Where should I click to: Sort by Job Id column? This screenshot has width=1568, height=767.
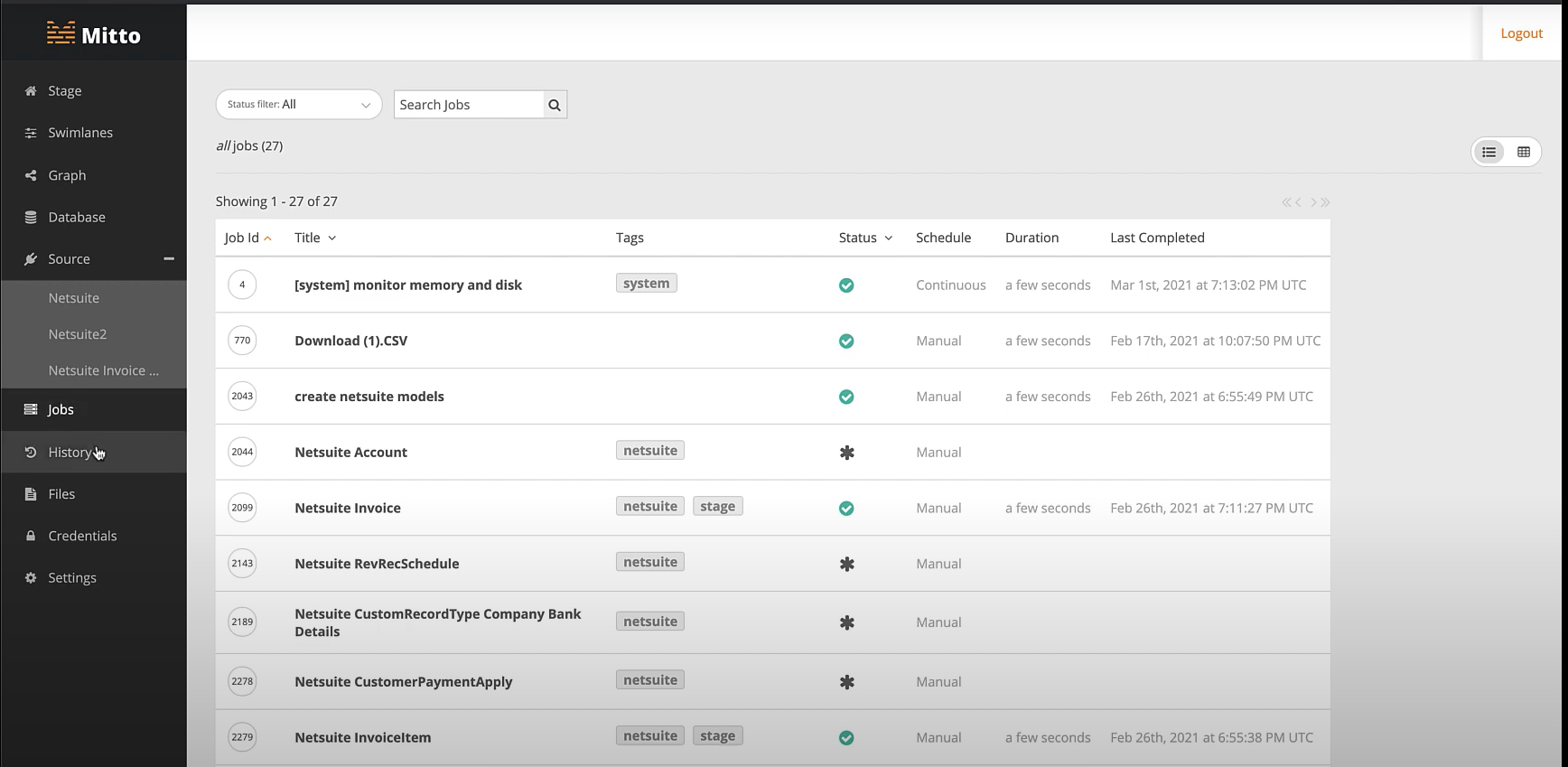tap(247, 238)
